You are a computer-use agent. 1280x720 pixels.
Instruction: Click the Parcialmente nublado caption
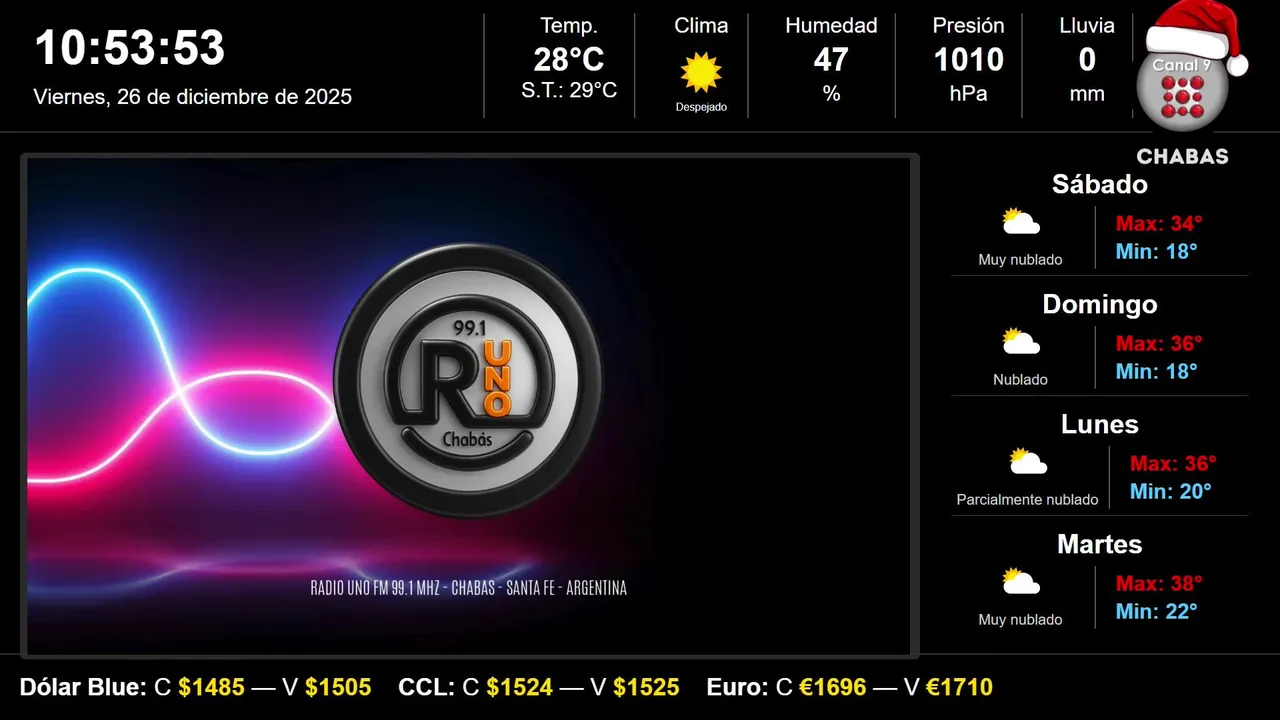coord(1027,499)
